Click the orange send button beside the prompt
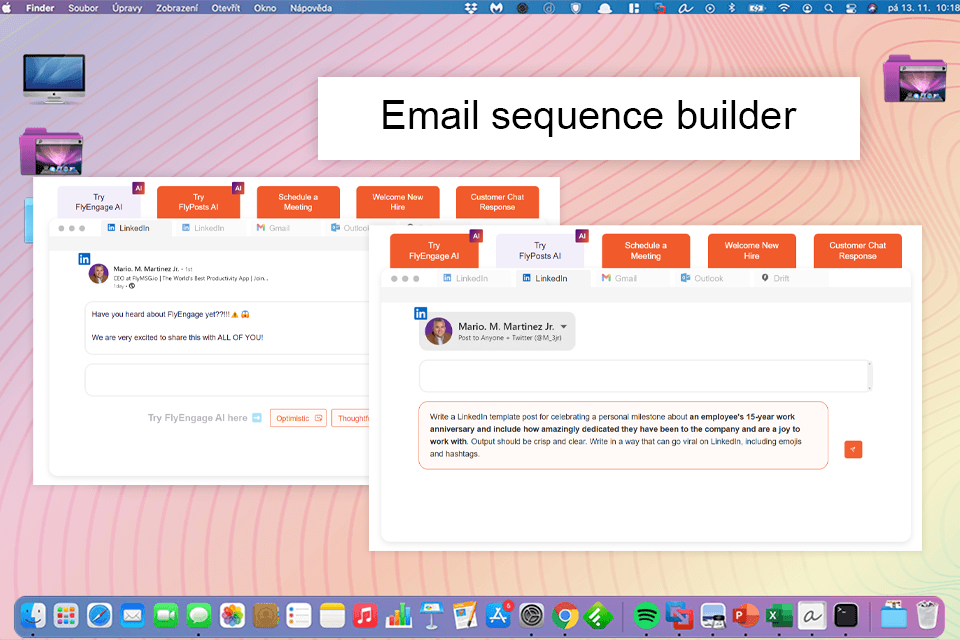Screen dimensions: 960x640 [853, 450]
